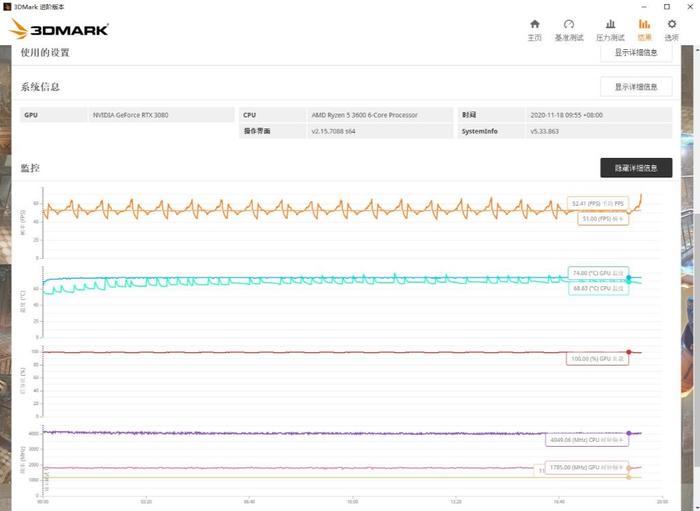Viewport: 700px width, 511px height.
Task: Click the SystemInfo label cell
Action: [x=491, y=131]
